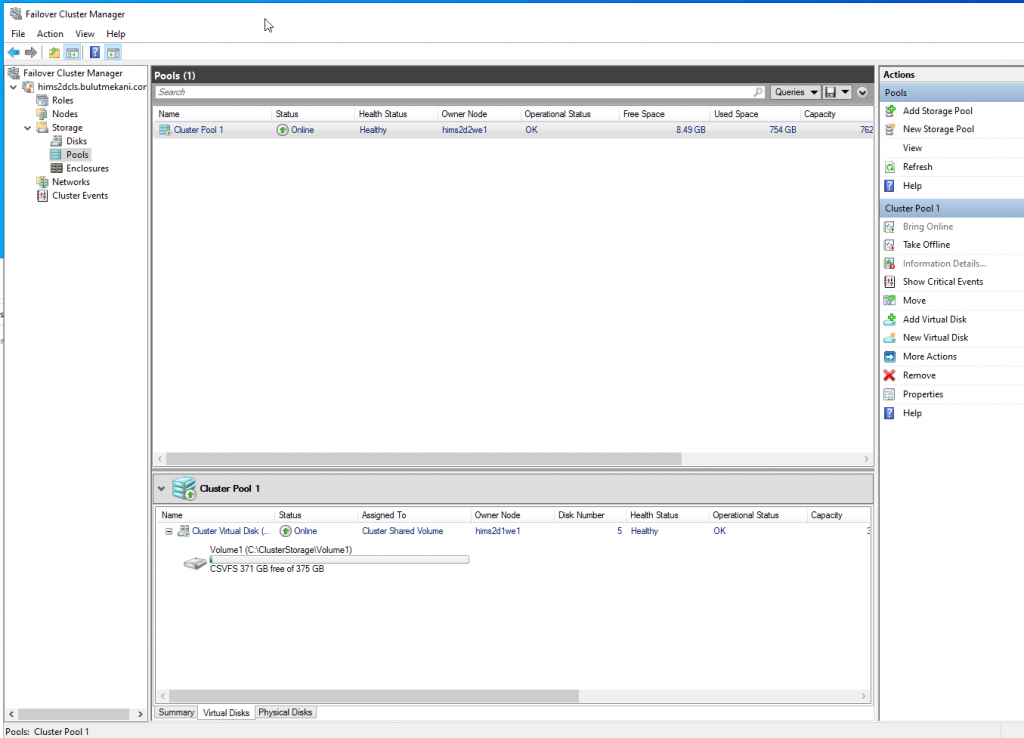Select the Failover Cluster Manager root node
The width and height of the screenshot is (1024, 738).
[x=72, y=73]
